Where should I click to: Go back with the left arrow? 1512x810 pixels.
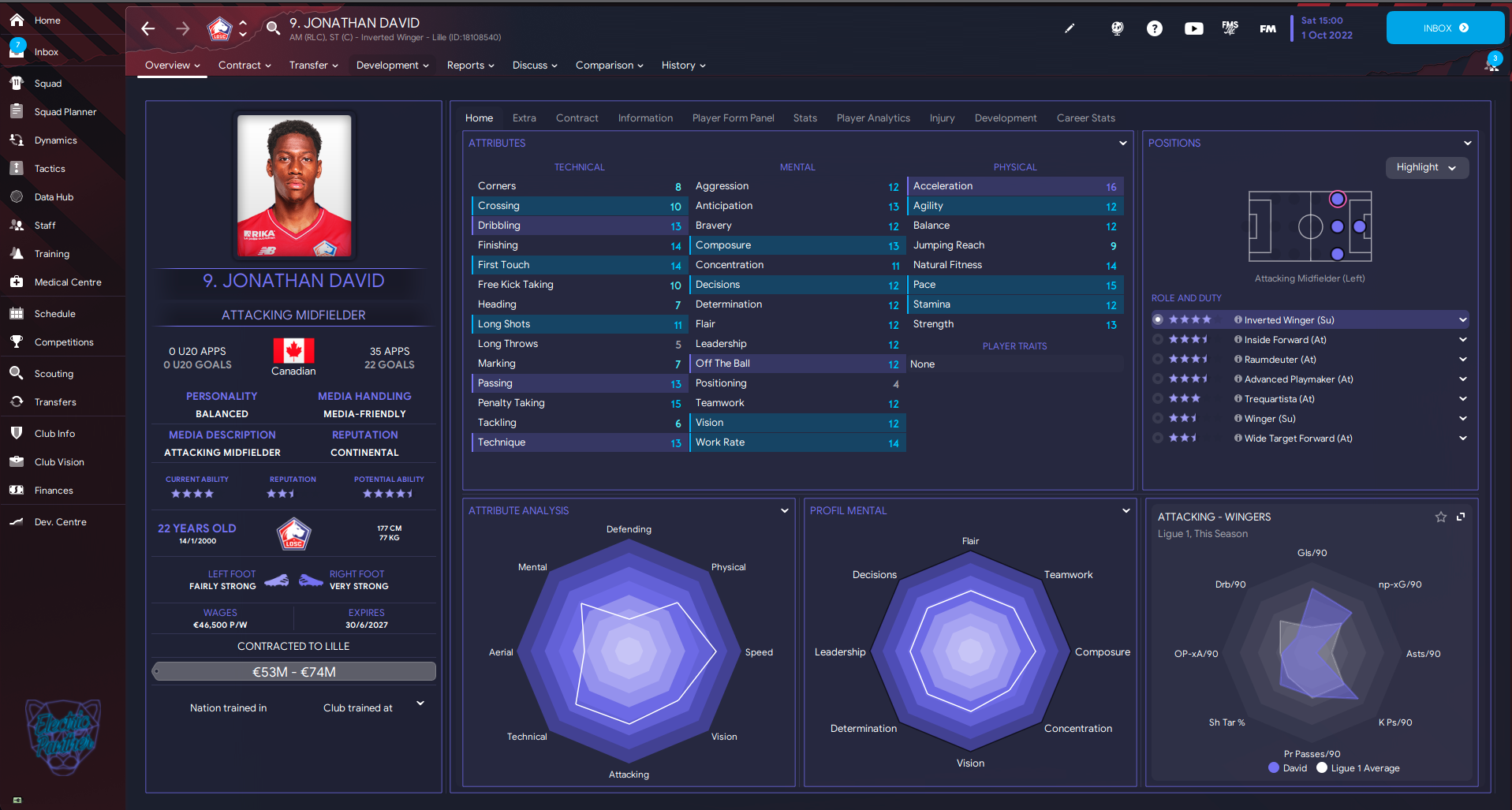147,28
